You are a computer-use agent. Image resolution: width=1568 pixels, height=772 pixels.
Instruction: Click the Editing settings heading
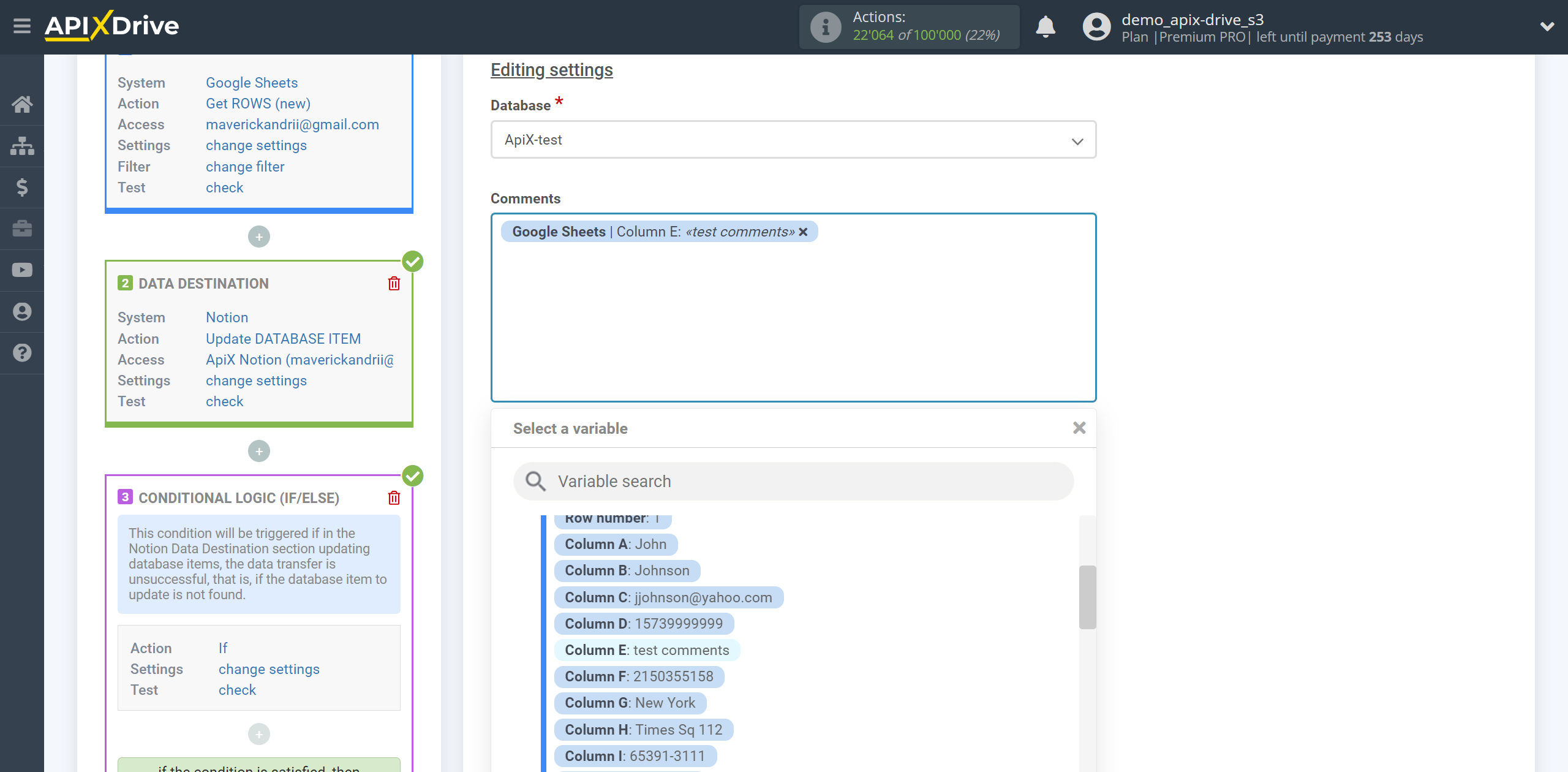tap(551, 70)
